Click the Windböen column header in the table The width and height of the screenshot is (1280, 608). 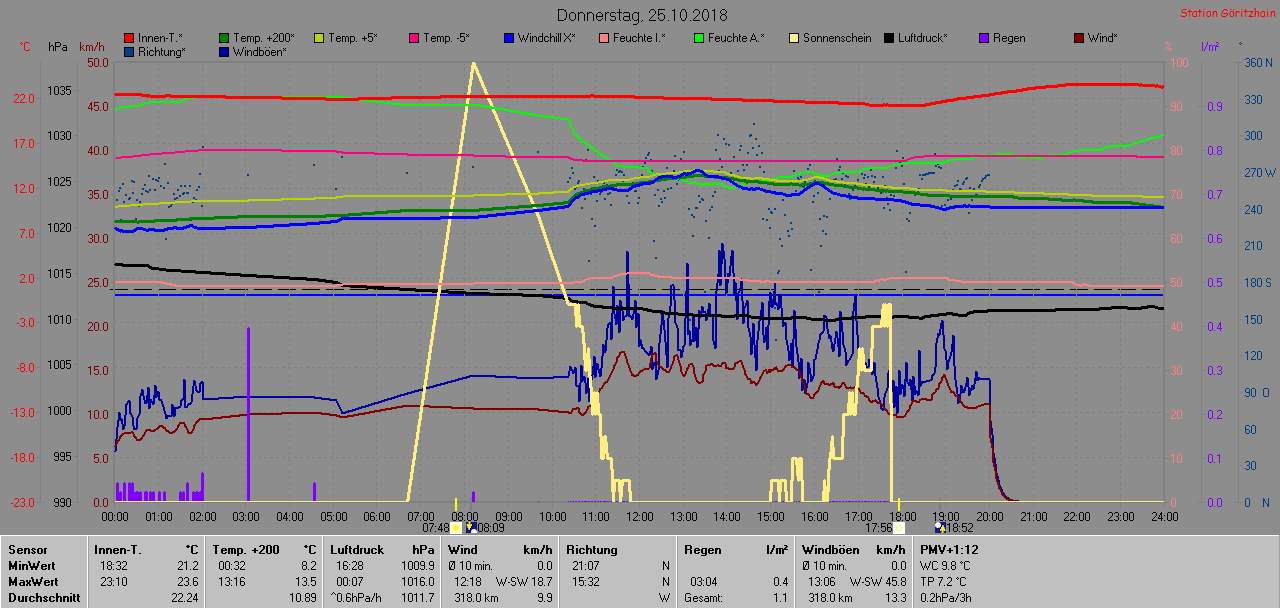pyautogui.click(x=831, y=549)
